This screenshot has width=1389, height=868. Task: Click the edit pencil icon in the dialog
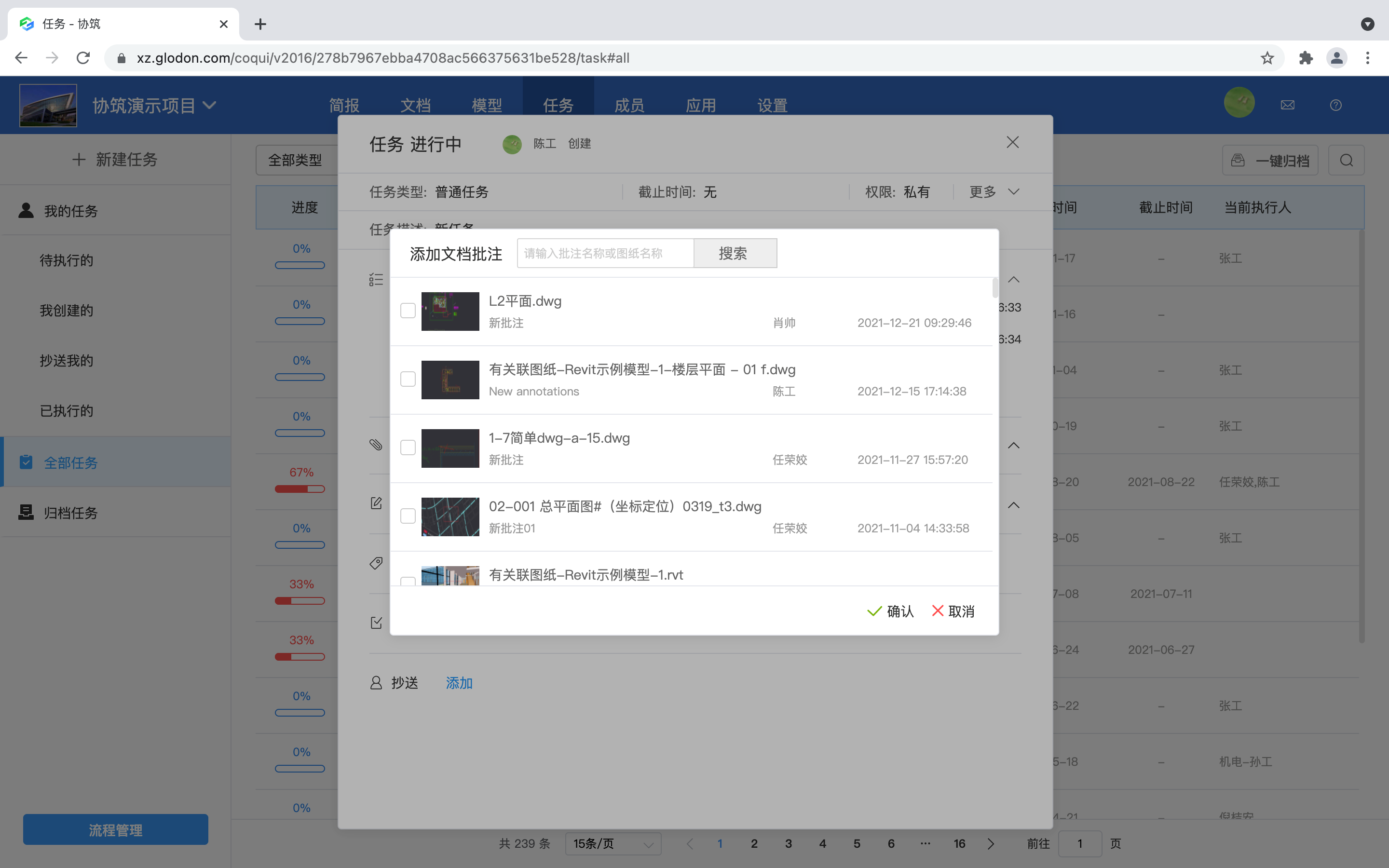pyautogui.click(x=376, y=502)
